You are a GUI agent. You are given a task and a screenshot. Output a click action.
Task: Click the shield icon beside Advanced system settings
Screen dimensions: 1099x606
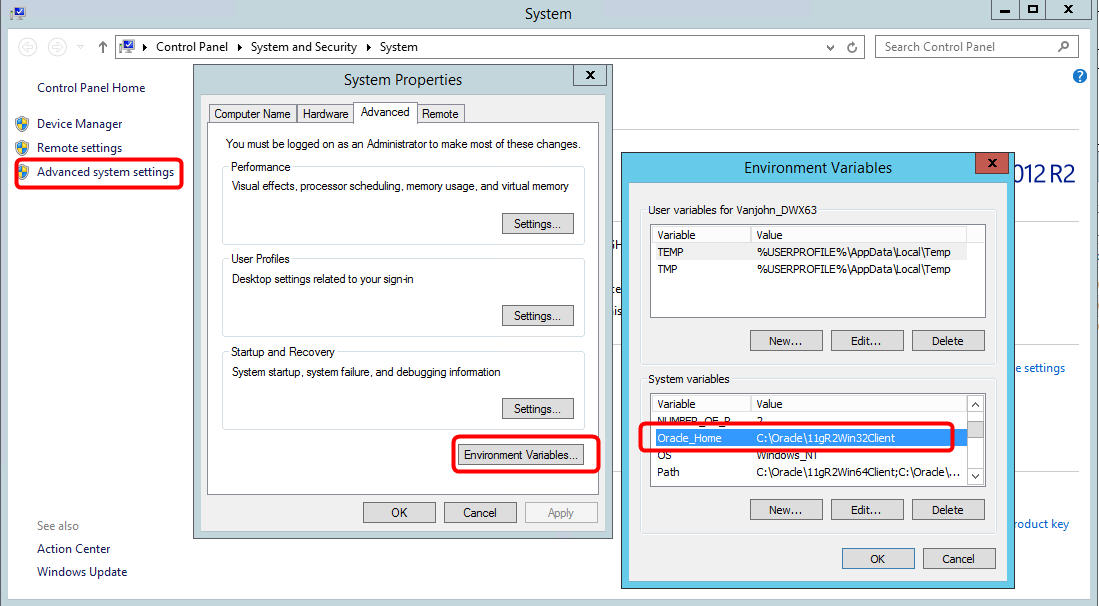(24, 173)
